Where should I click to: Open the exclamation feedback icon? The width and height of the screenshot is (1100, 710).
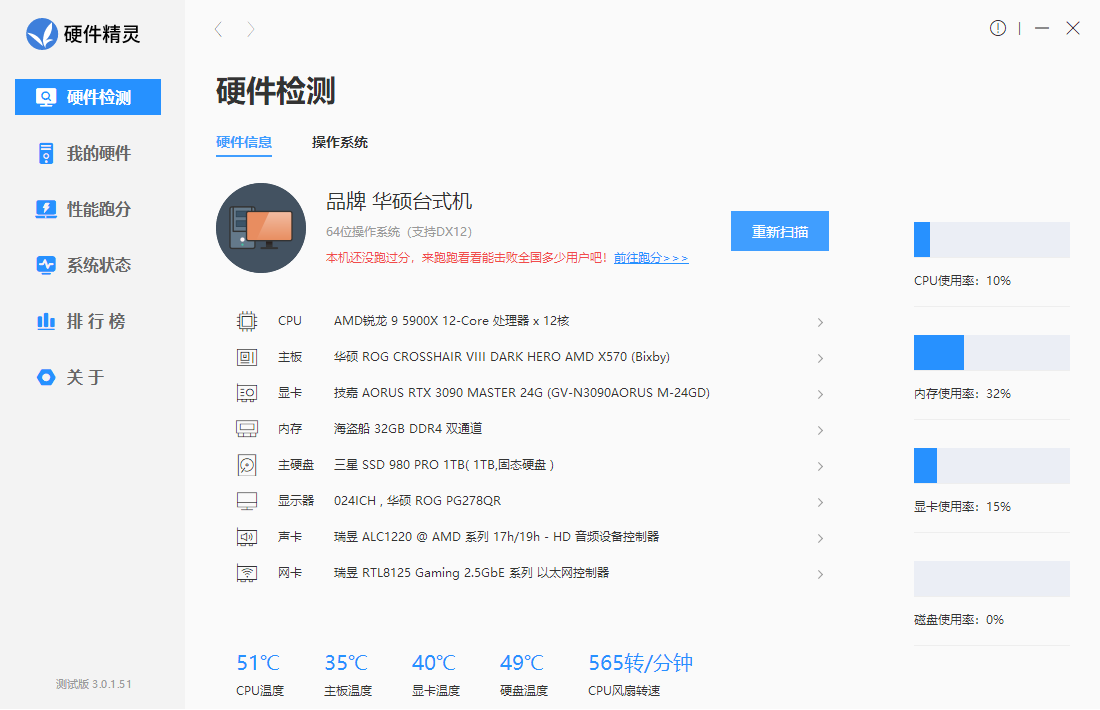point(998,28)
